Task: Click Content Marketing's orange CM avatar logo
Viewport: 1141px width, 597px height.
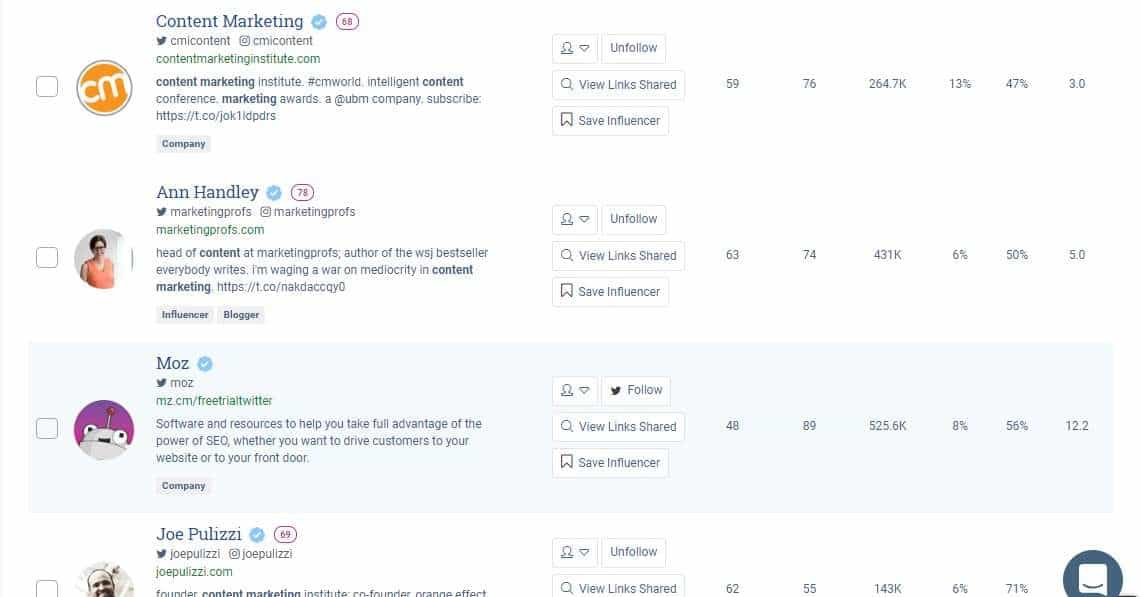Action: coord(104,87)
